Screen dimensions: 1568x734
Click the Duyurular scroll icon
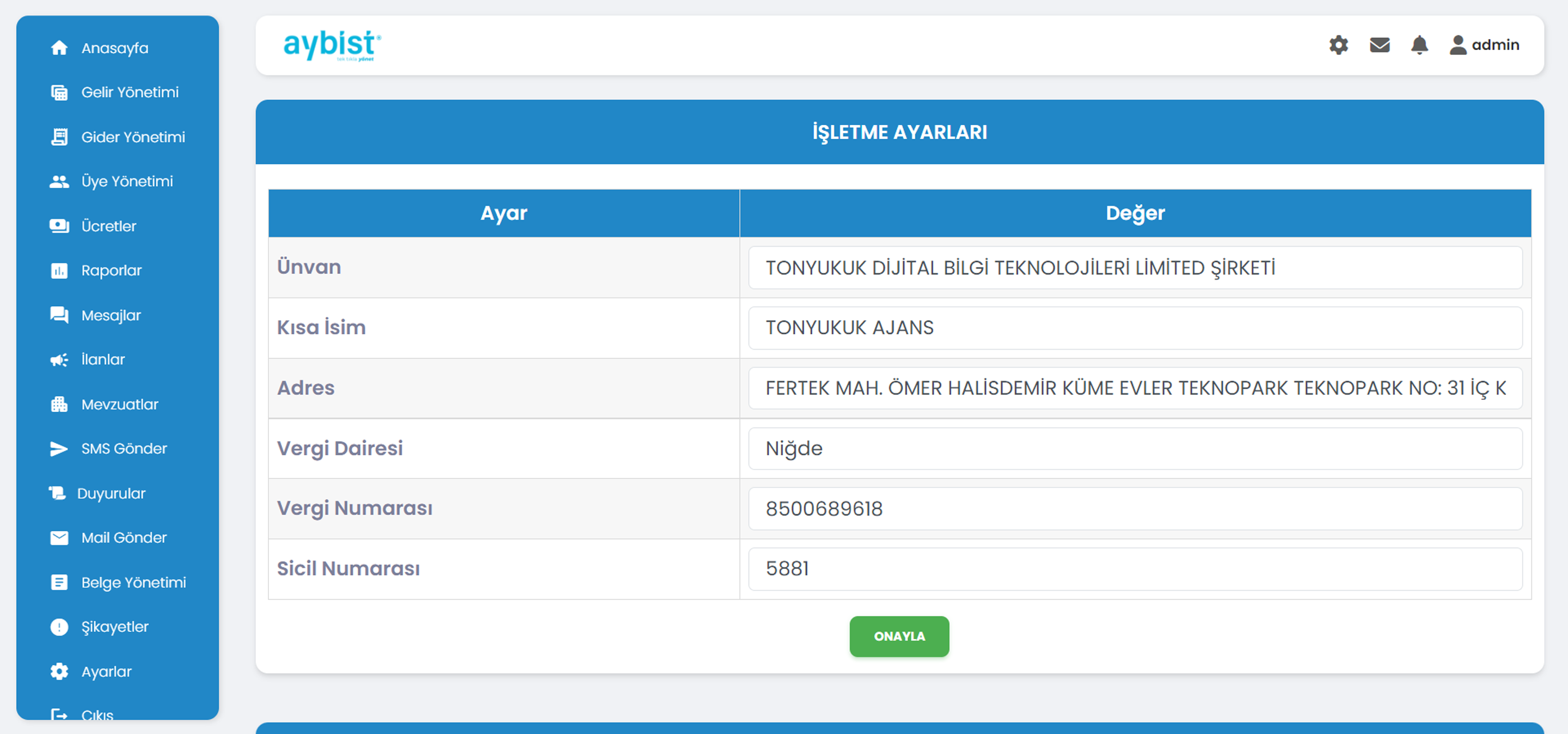57,493
